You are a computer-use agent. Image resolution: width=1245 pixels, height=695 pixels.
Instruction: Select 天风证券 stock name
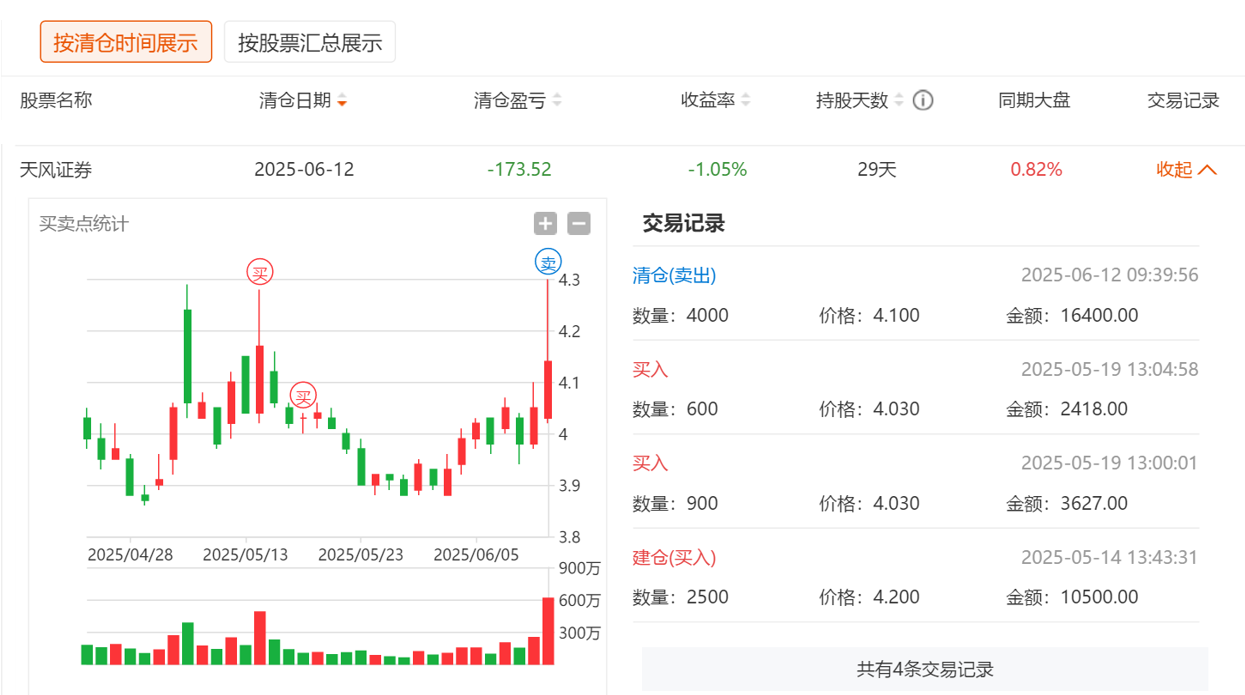(56, 169)
